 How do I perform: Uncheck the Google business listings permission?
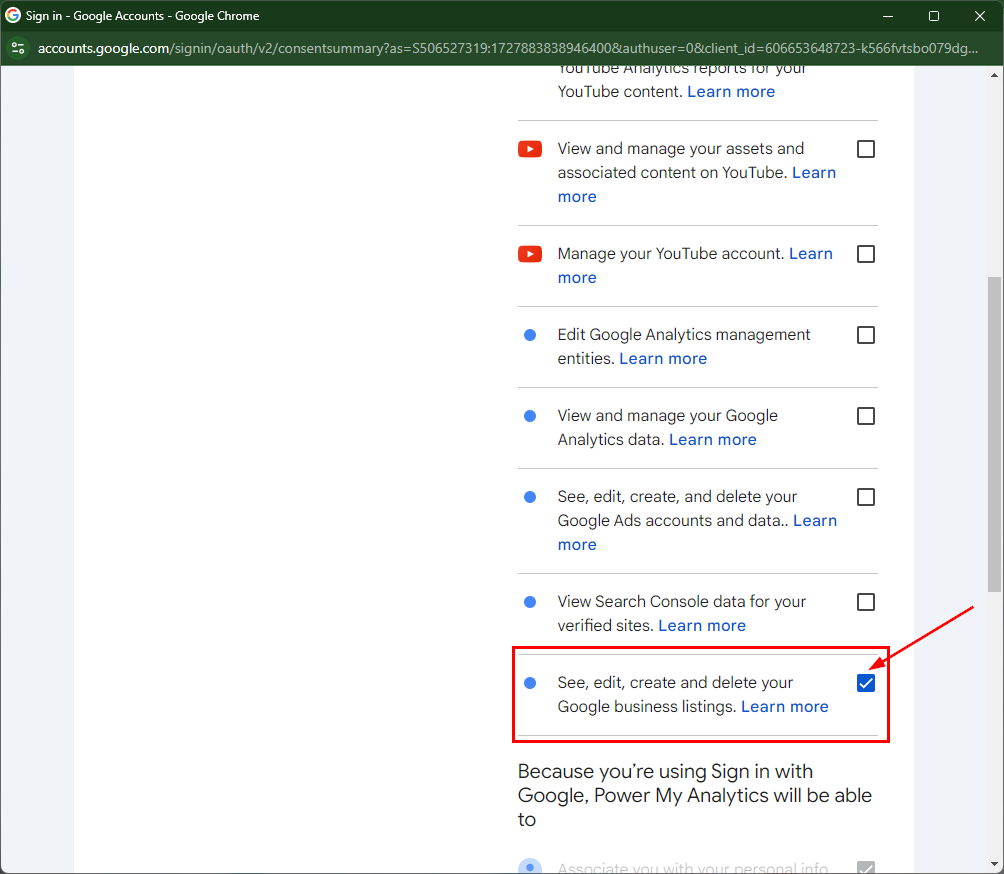[866, 683]
